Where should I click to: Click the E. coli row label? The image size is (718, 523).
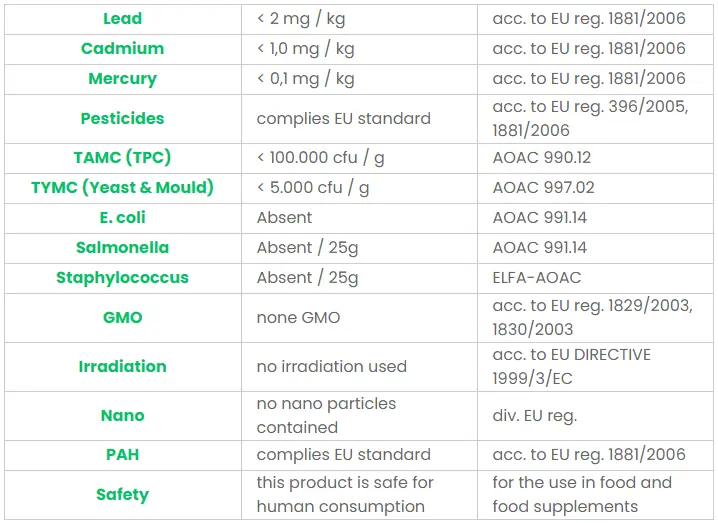coord(122,217)
